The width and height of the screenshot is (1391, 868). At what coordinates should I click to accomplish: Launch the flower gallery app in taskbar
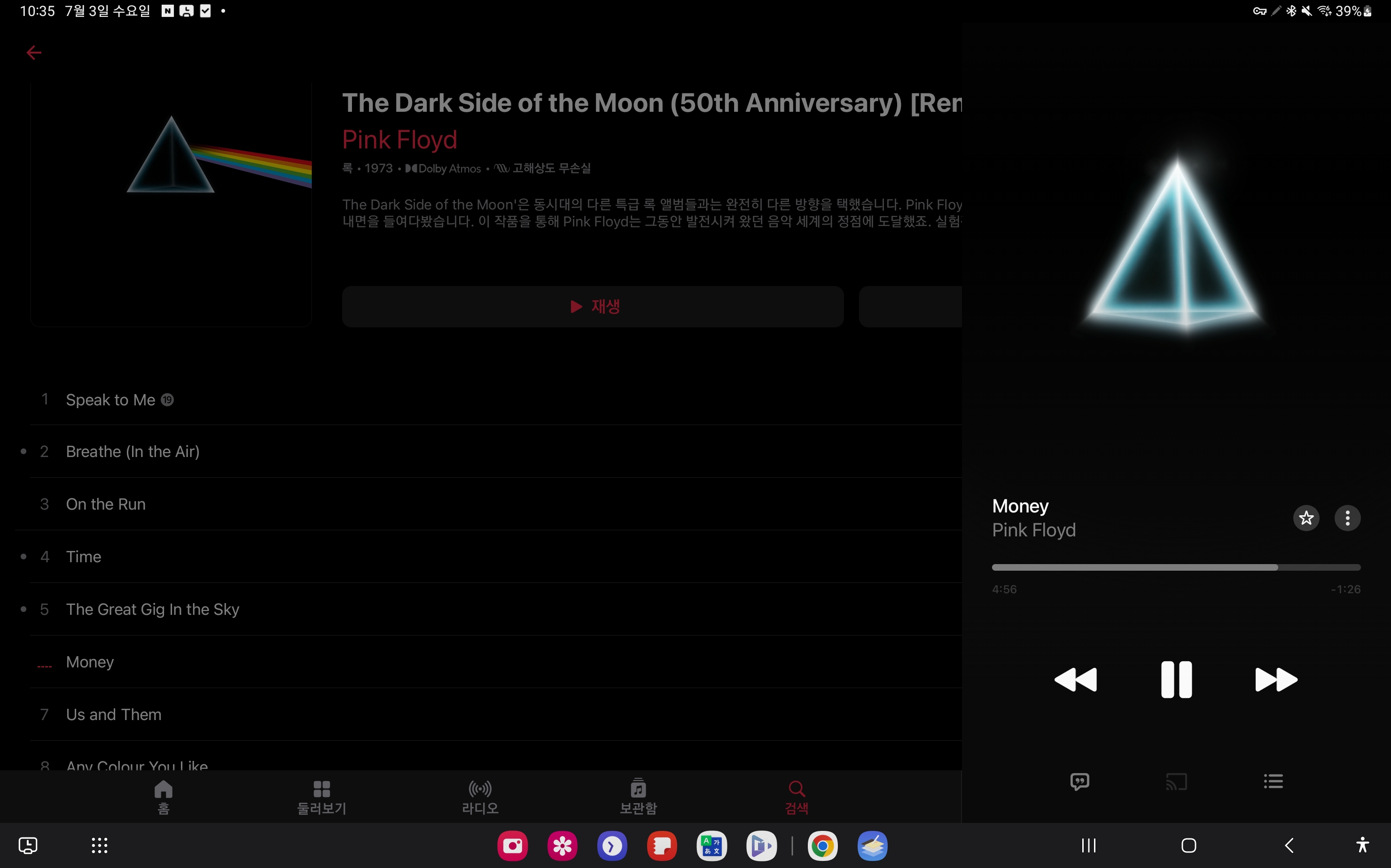(562, 845)
